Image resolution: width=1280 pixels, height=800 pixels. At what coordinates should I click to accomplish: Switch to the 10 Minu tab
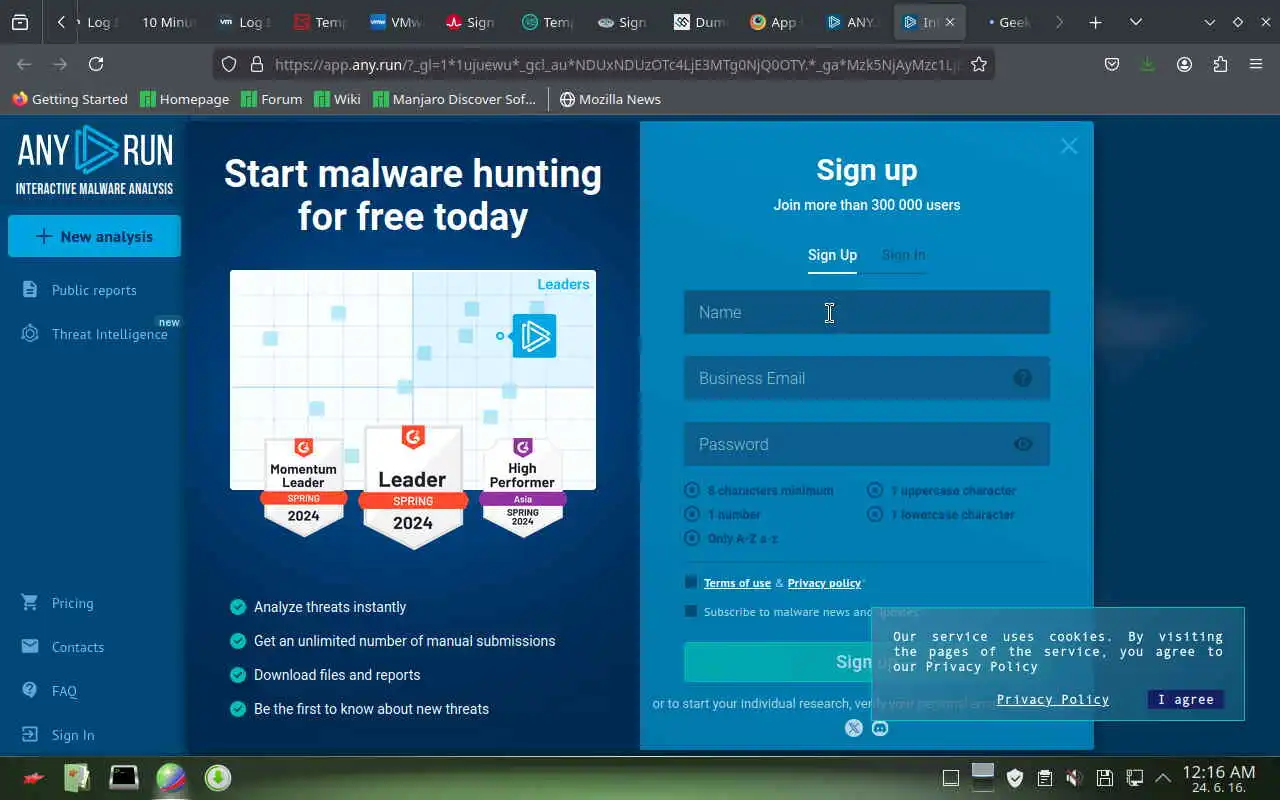167,22
